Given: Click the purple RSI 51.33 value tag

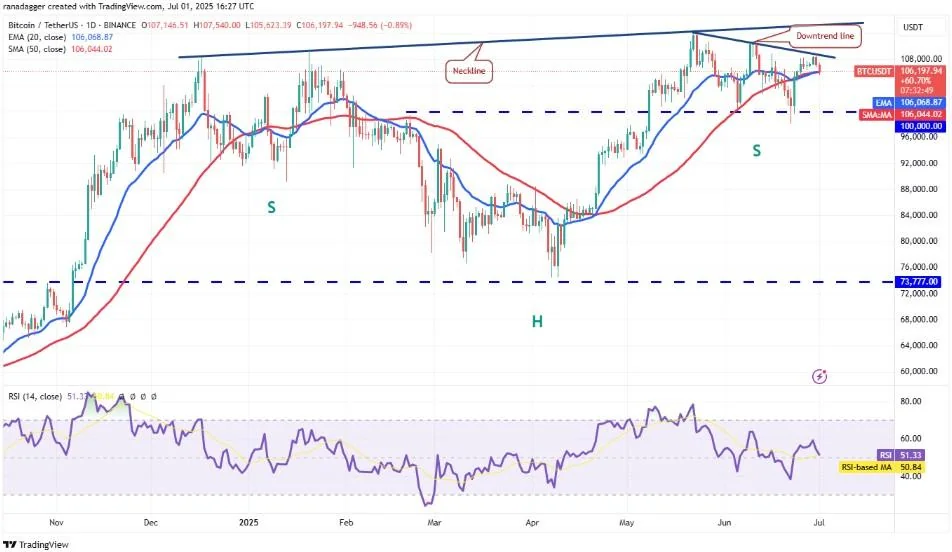Looking at the screenshot, I should click(901, 455).
